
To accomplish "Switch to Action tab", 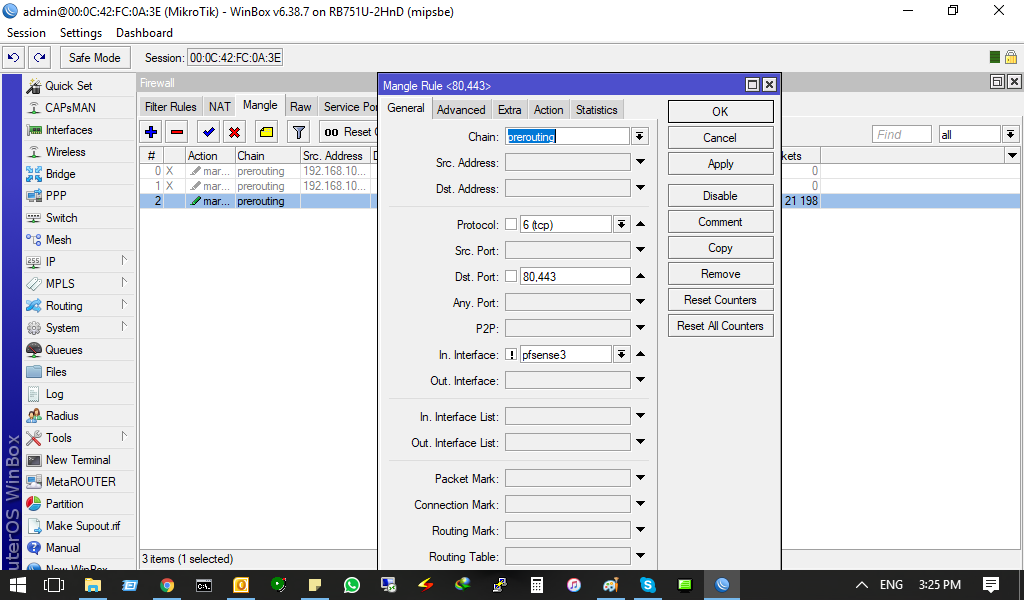I will tap(549, 110).
